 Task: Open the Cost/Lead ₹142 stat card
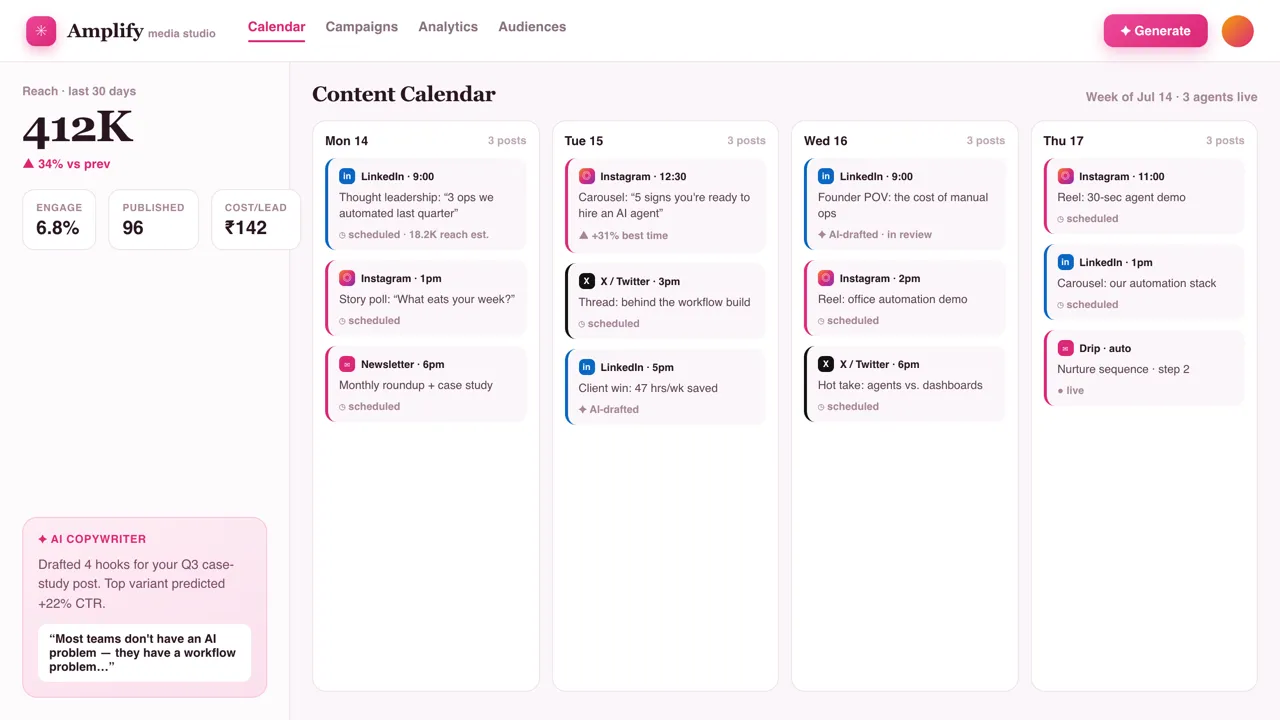click(256, 219)
